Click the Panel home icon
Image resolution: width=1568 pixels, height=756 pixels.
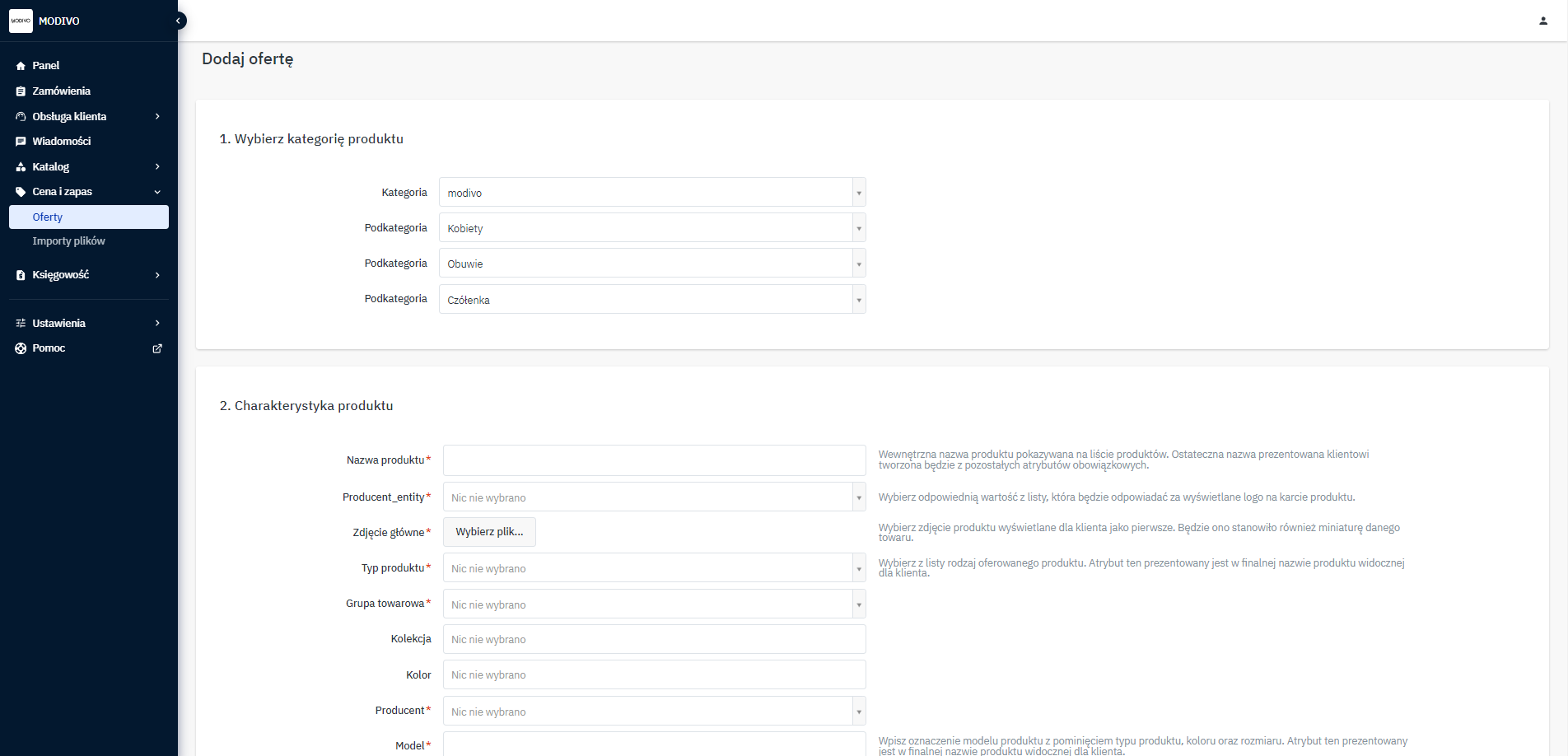coord(21,66)
